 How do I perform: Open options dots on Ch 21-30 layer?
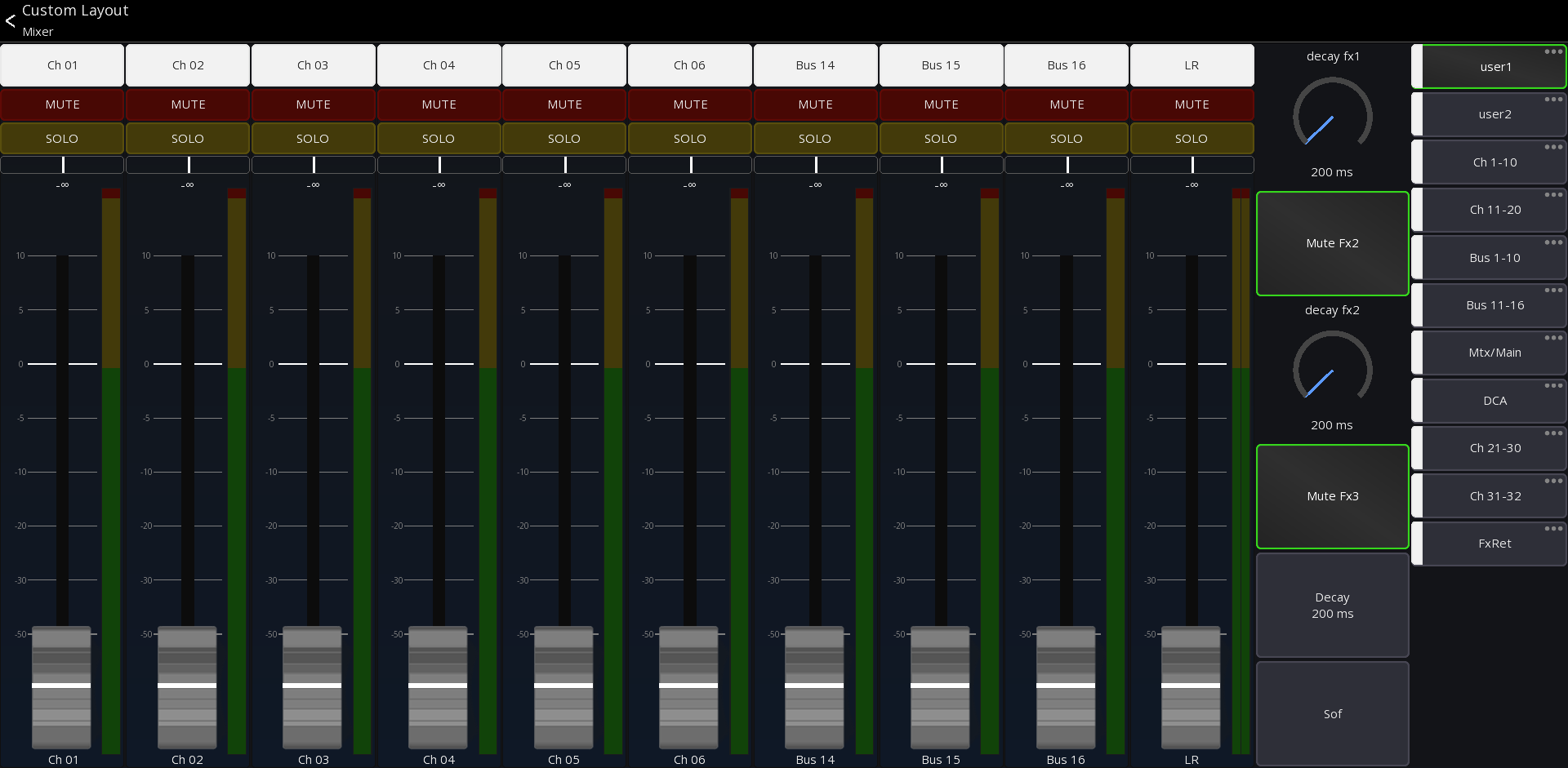[x=1552, y=433]
